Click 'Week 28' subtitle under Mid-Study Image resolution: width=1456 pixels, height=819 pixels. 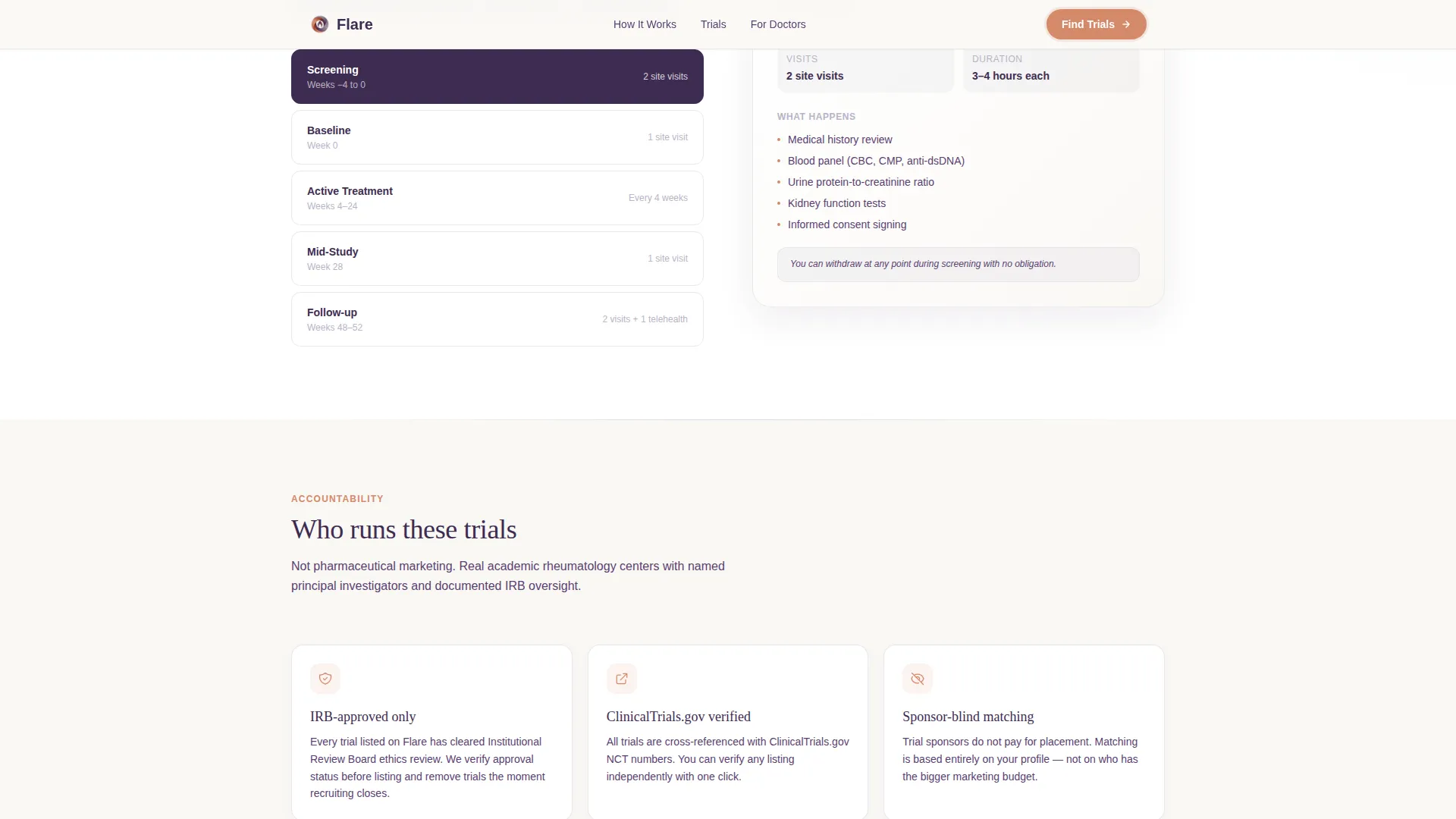click(x=325, y=267)
